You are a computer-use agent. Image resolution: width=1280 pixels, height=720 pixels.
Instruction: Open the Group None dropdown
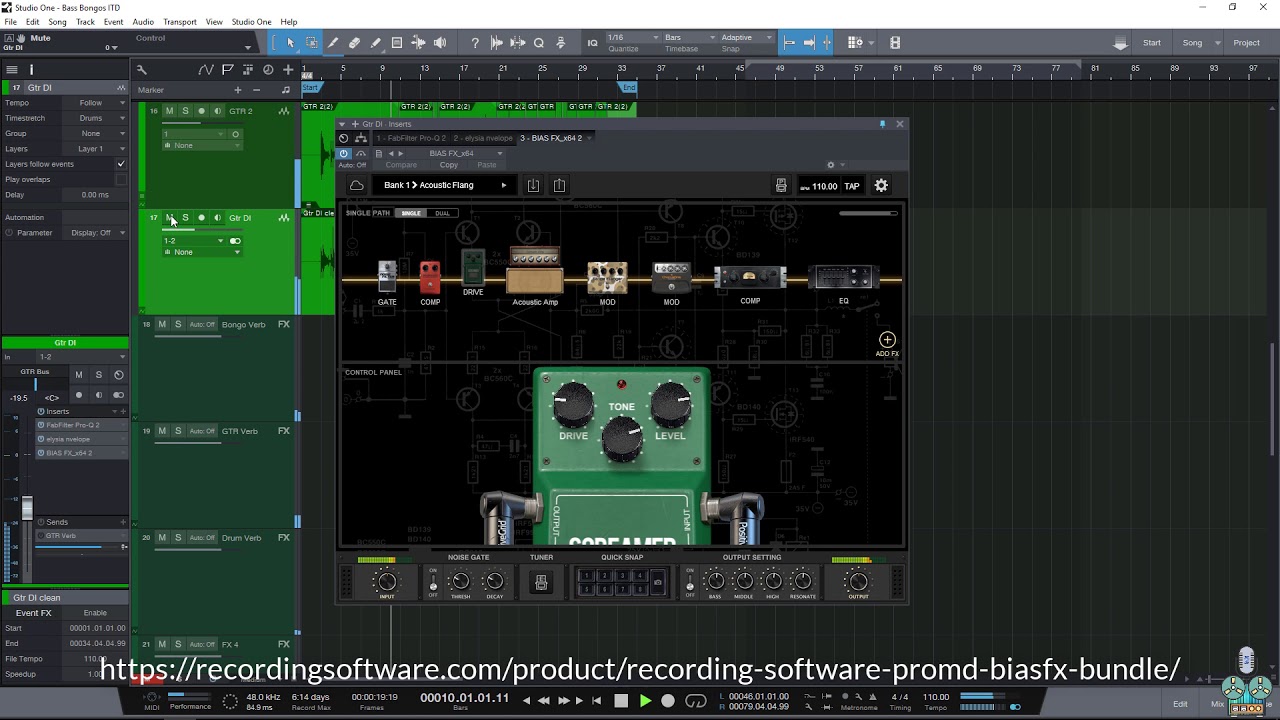[97, 133]
